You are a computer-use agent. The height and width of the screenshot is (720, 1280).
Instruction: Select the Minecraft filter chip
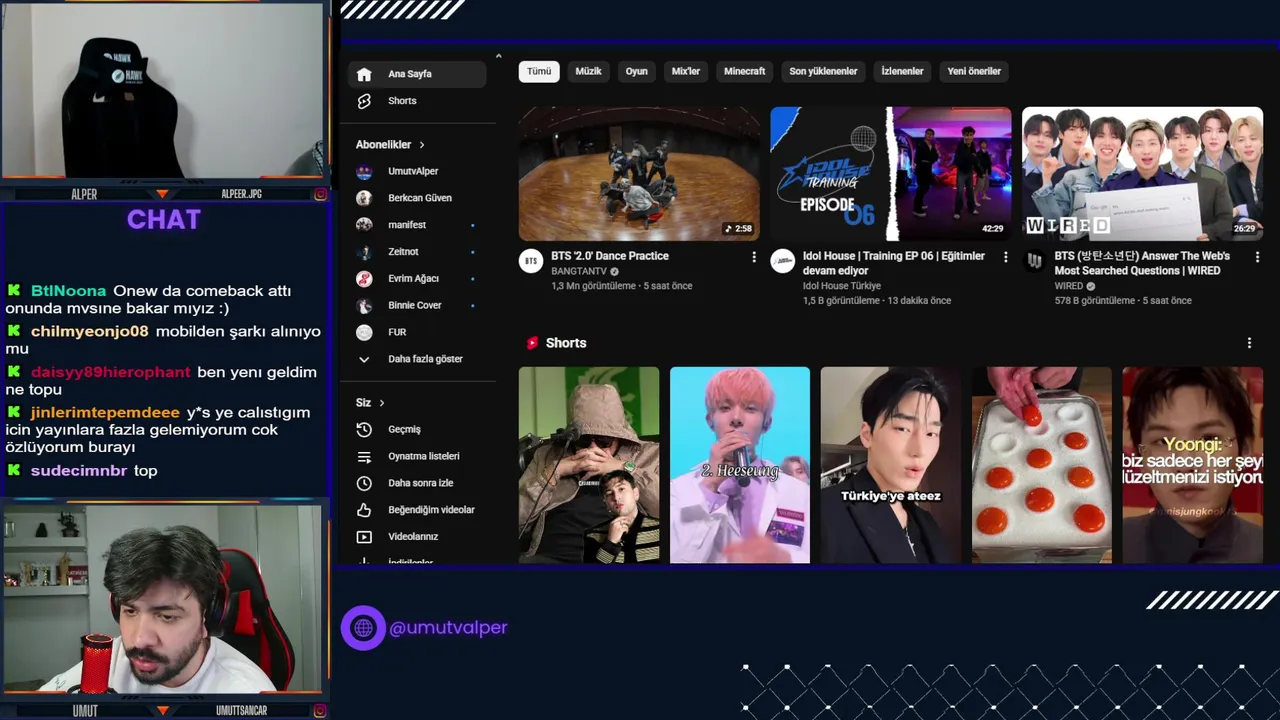coord(745,71)
